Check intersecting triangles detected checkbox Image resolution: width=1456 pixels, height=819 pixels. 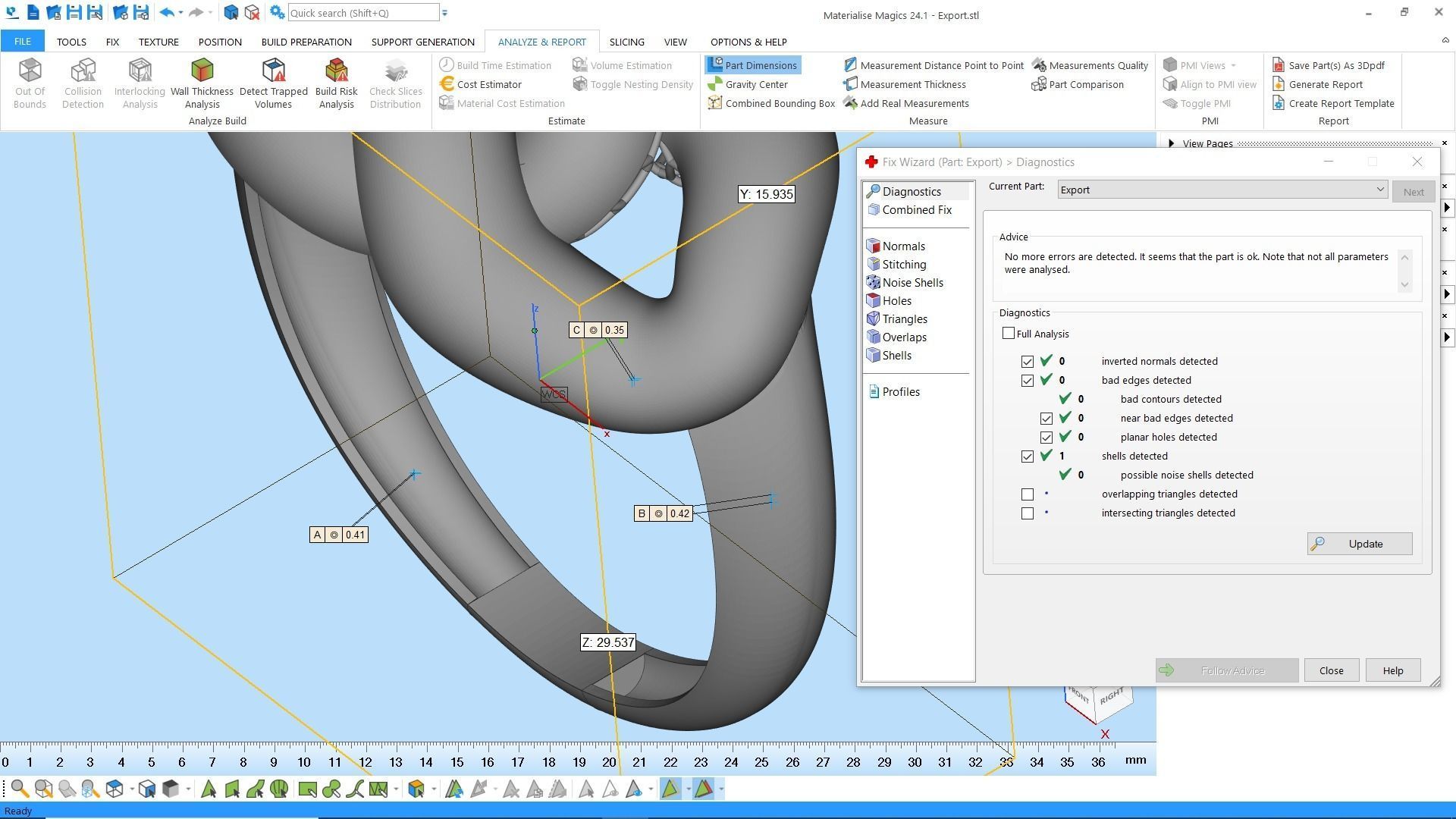(x=1028, y=513)
